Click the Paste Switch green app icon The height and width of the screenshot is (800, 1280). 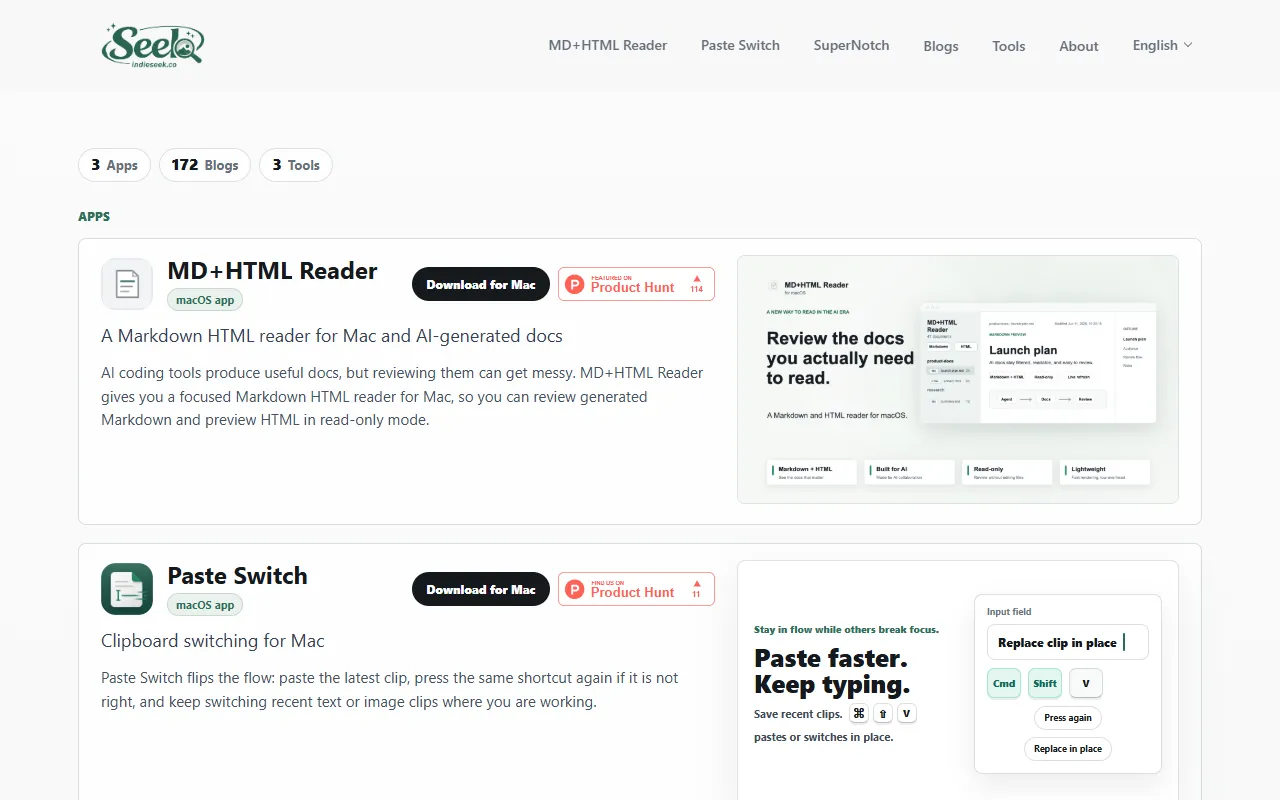(x=127, y=589)
